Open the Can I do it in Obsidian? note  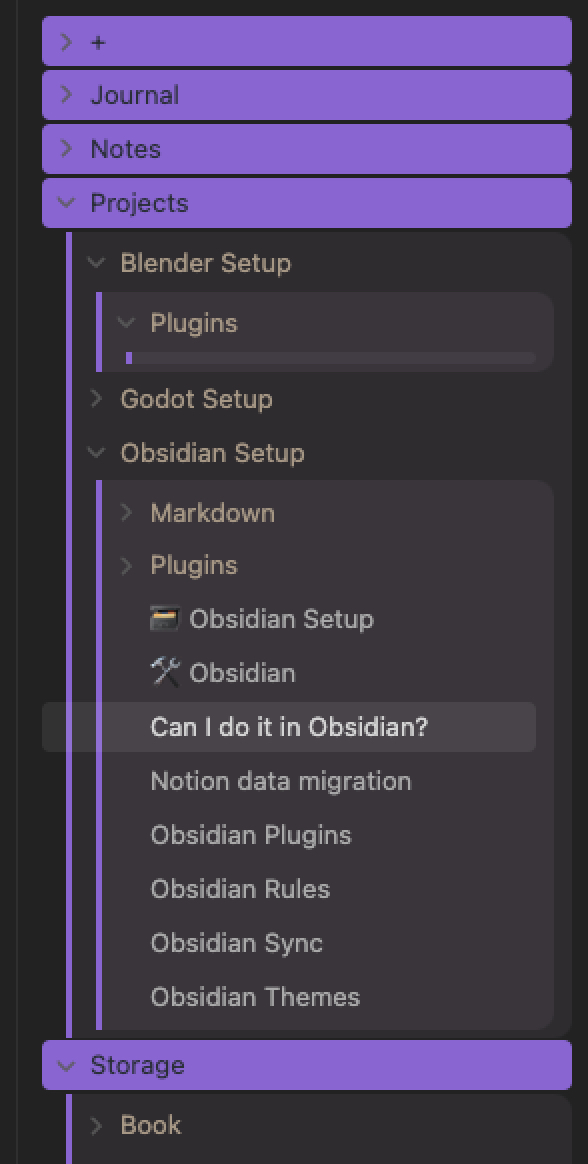[x=289, y=727]
